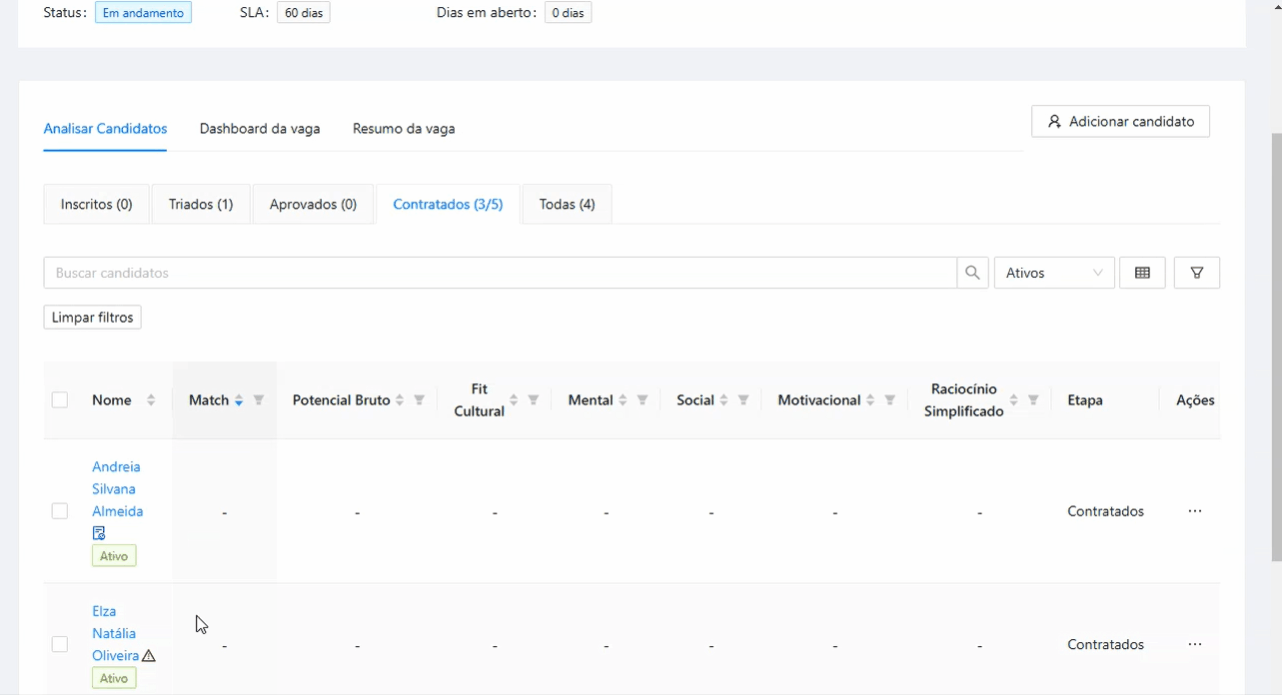The height and width of the screenshot is (695, 1282).
Task: Select the Triados (1) tab
Action: click(201, 204)
